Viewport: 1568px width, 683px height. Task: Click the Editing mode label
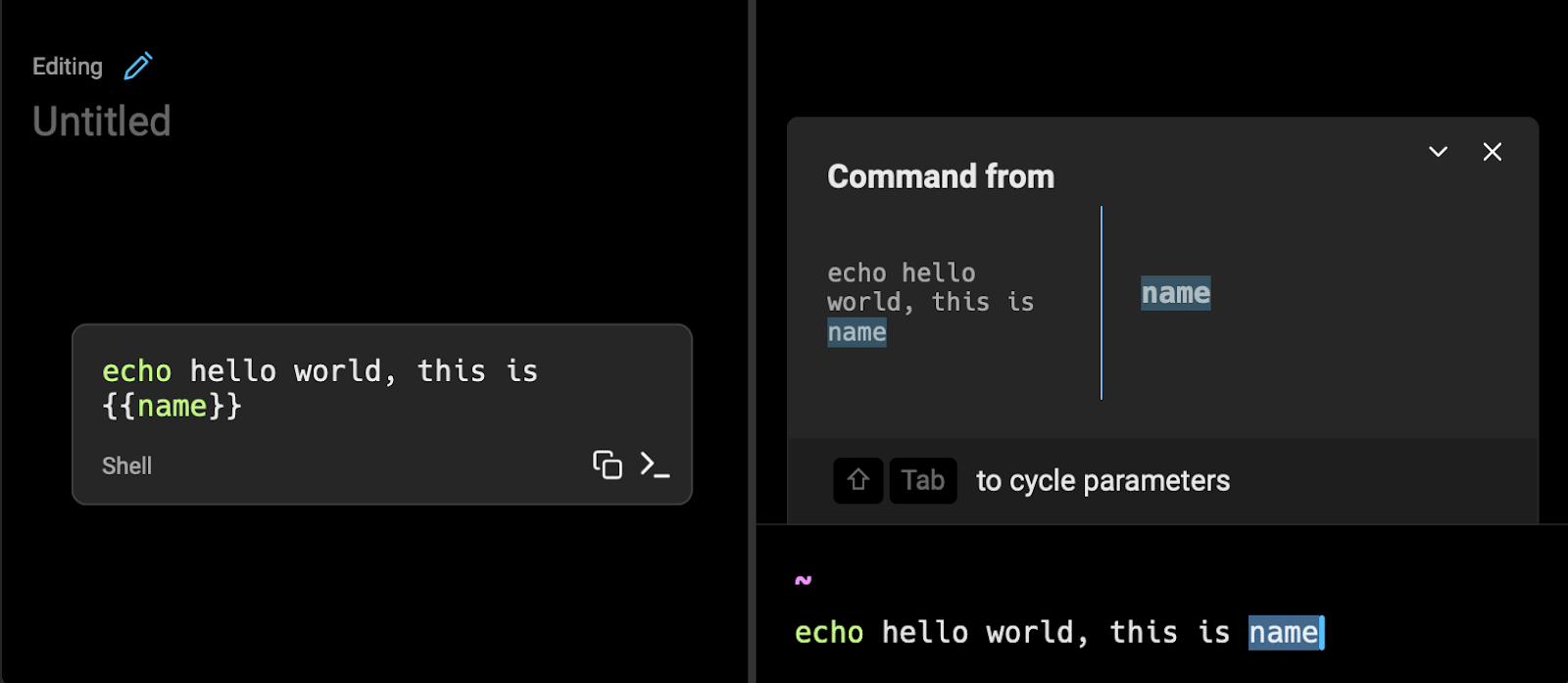tap(68, 67)
